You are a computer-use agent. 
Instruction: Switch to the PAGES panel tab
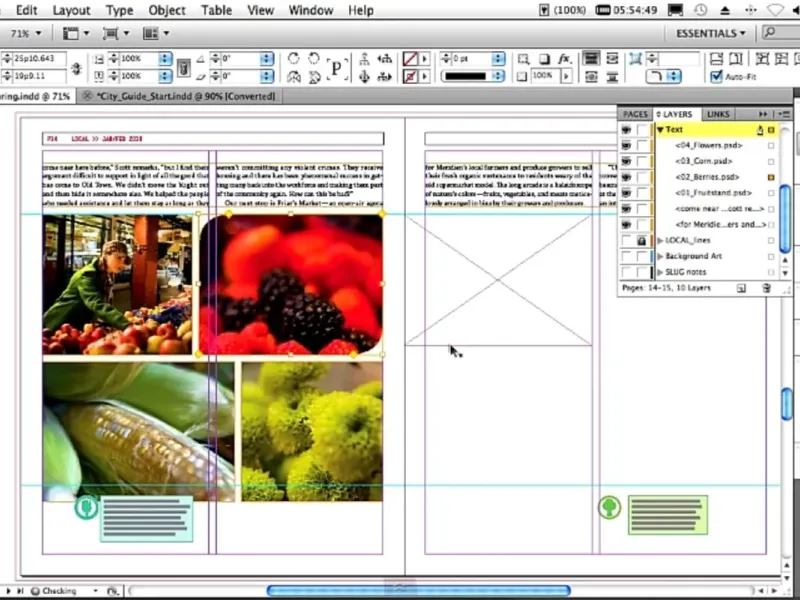(635, 114)
